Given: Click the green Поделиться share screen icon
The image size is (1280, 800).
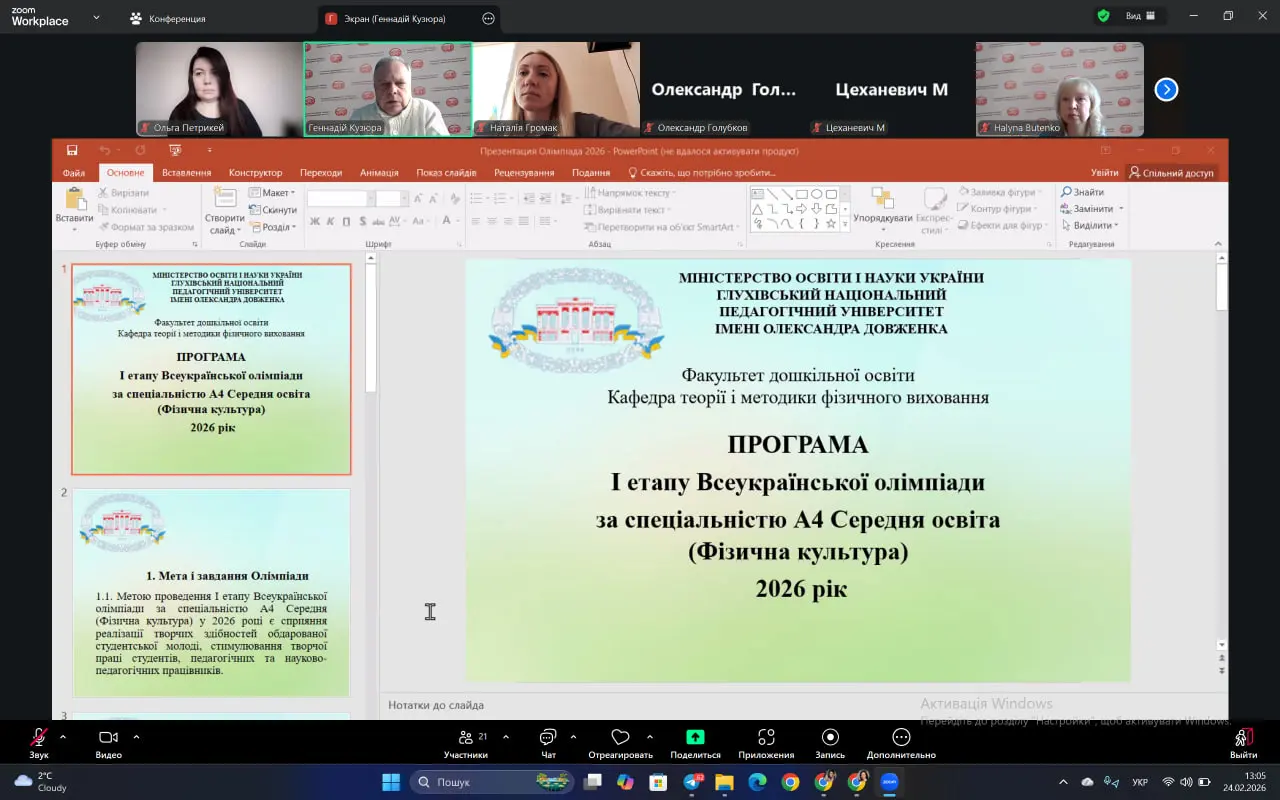Looking at the screenshot, I should [695, 738].
